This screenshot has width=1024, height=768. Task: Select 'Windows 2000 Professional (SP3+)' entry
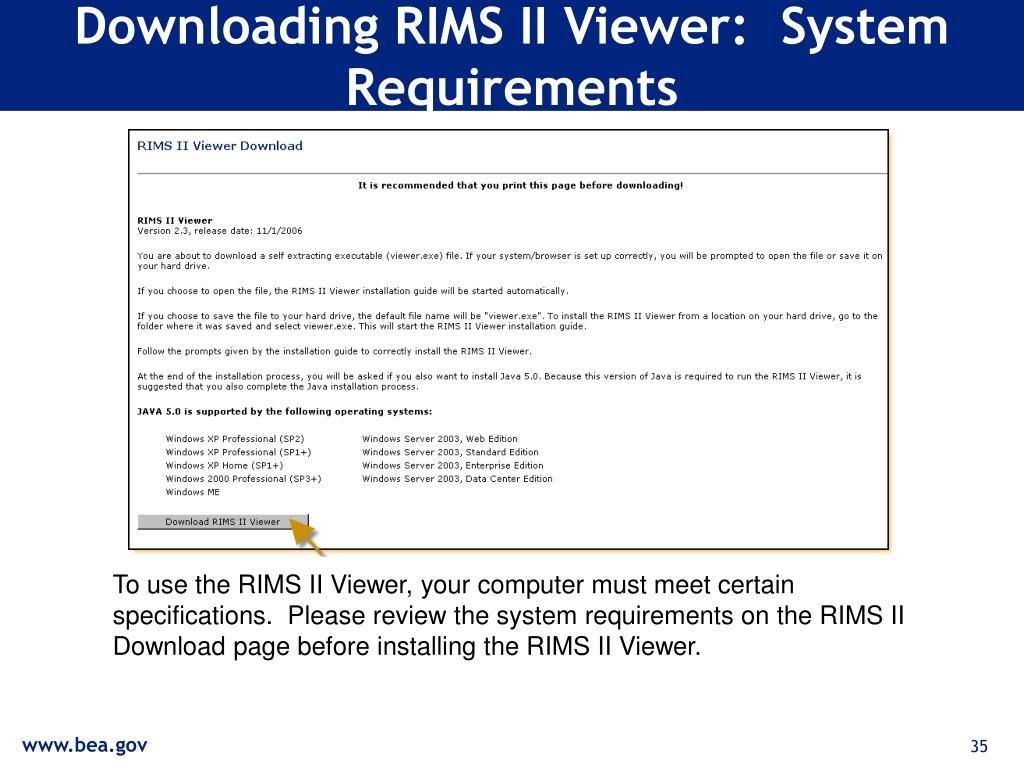[243, 479]
